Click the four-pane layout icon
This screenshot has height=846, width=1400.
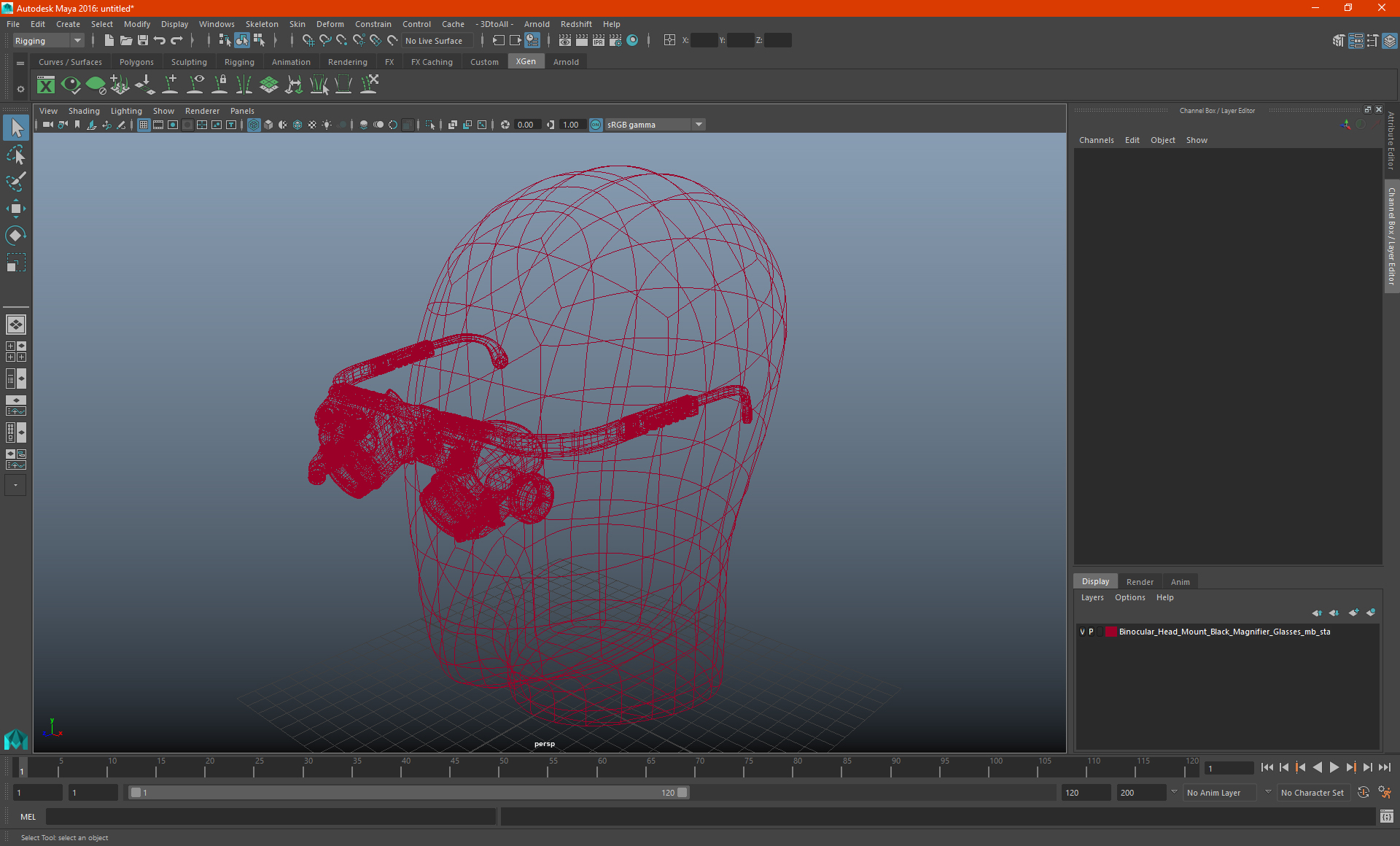coord(16,352)
